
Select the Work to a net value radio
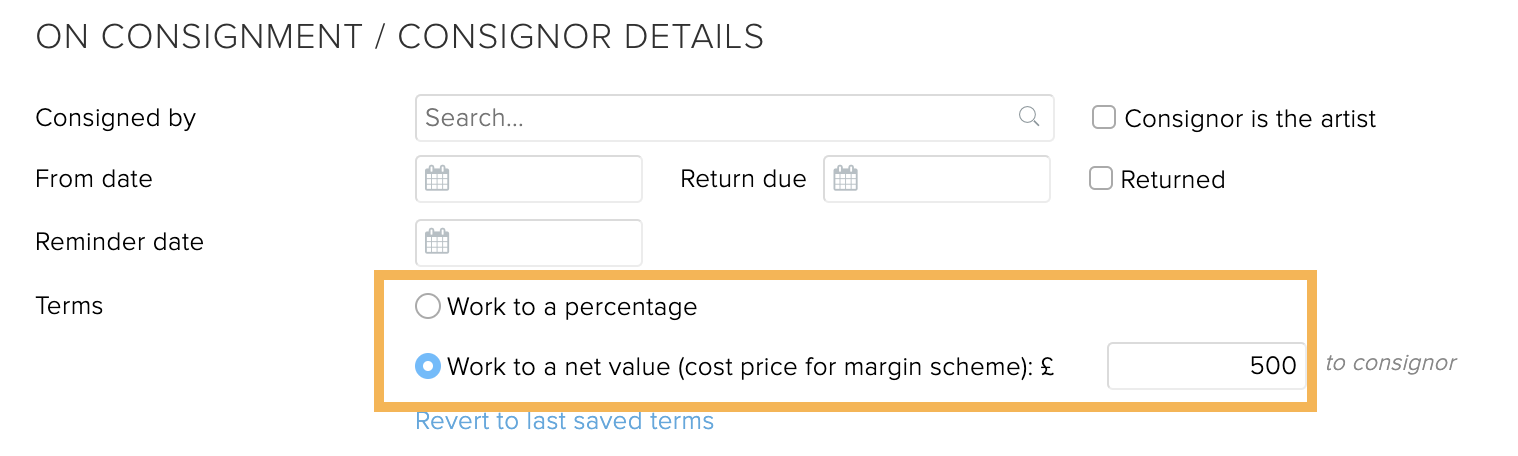pos(428,367)
